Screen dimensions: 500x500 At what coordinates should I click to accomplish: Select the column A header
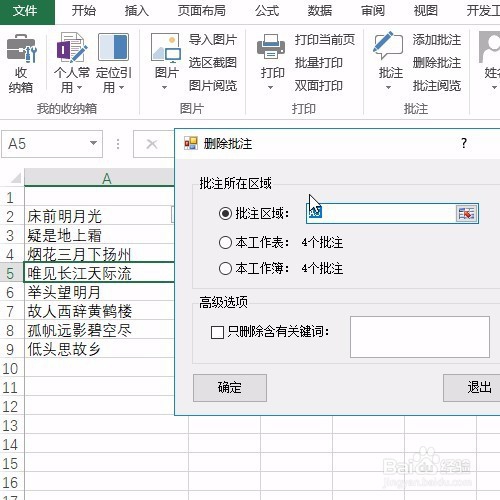99,178
